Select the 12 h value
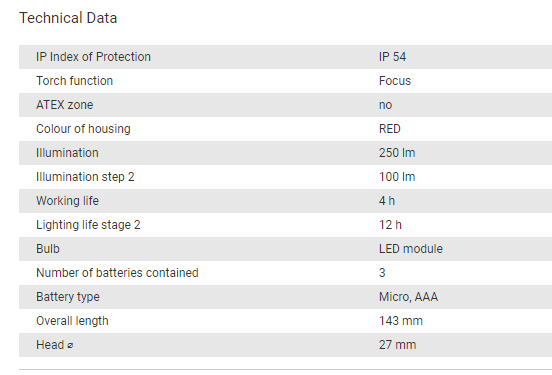 tap(390, 225)
